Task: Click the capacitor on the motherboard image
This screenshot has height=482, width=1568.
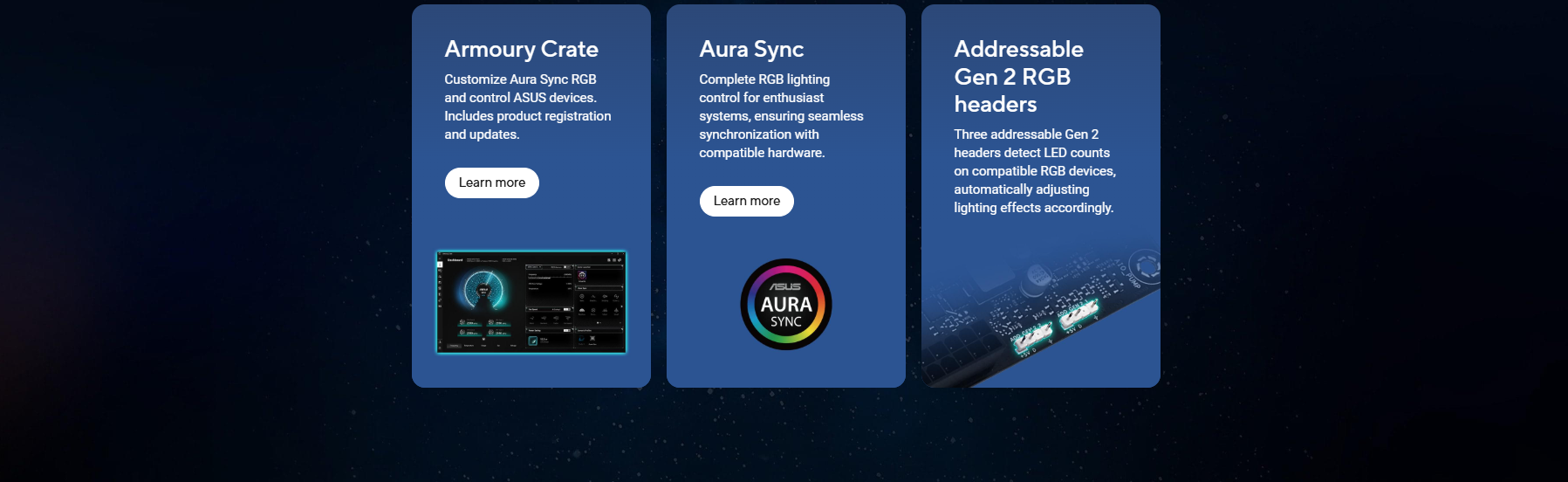Action: (x=1037, y=278)
